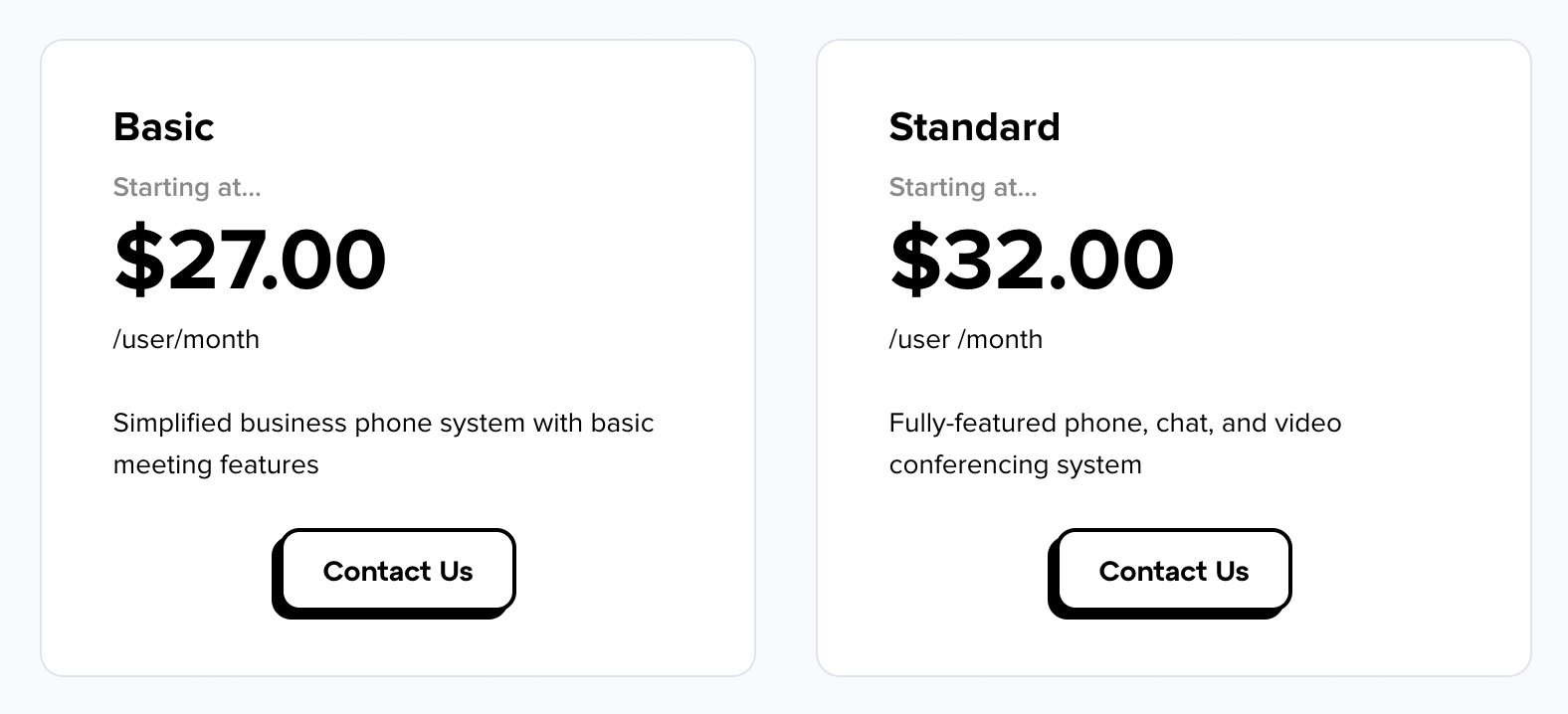Click the Standard plan's Starting at label
1568x714 pixels.
click(963, 187)
